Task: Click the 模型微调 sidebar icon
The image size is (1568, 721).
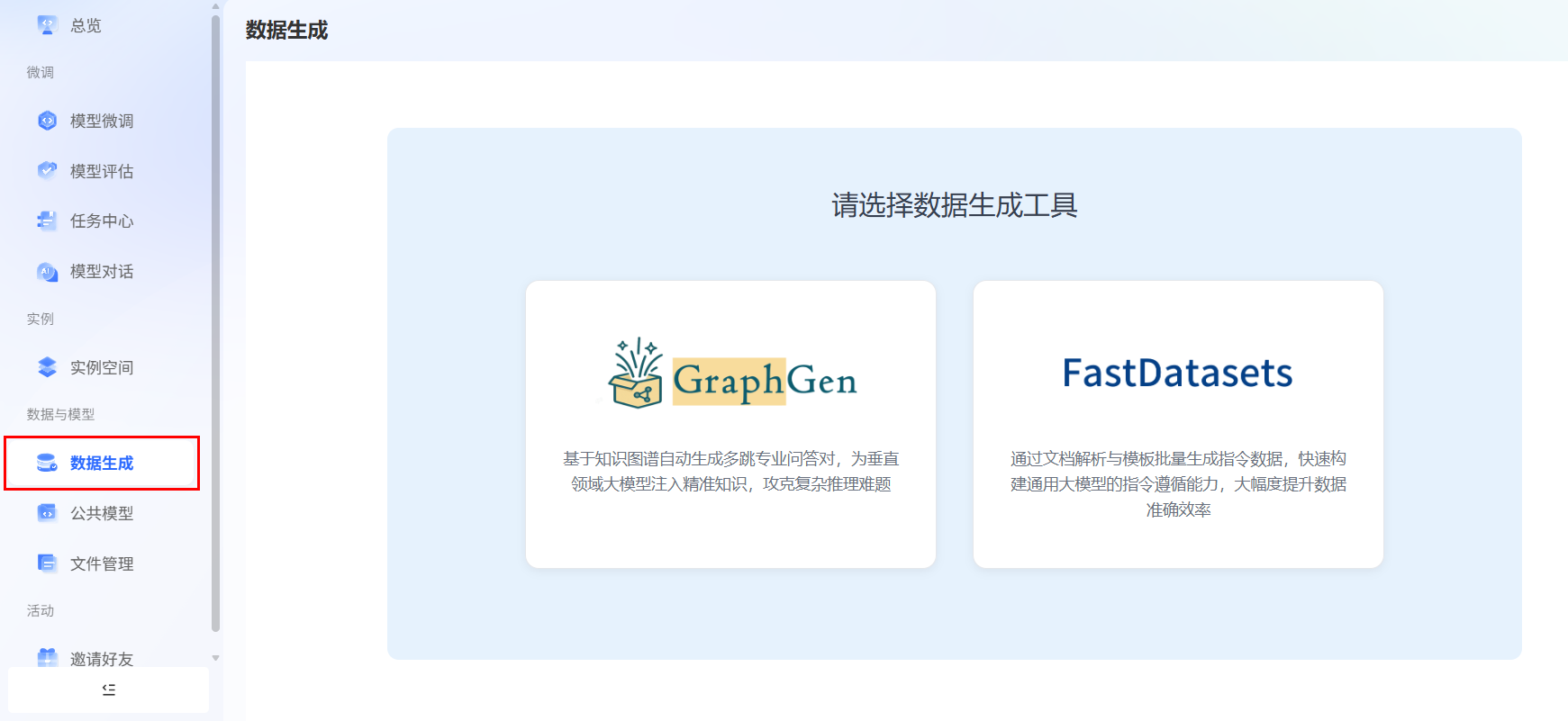Action: pyautogui.click(x=47, y=121)
